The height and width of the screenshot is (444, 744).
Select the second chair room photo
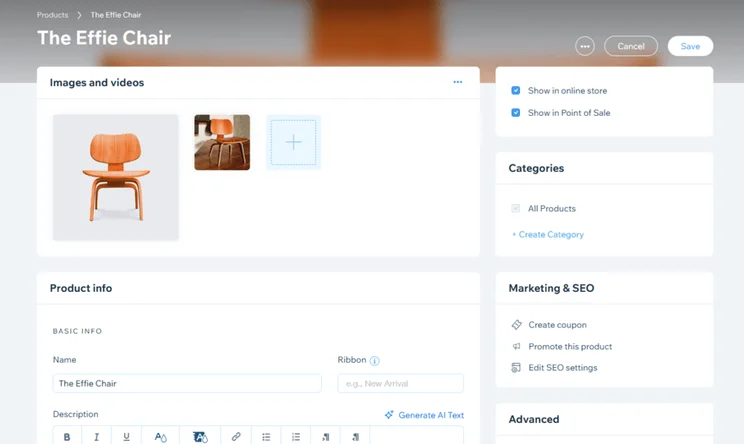(x=222, y=142)
